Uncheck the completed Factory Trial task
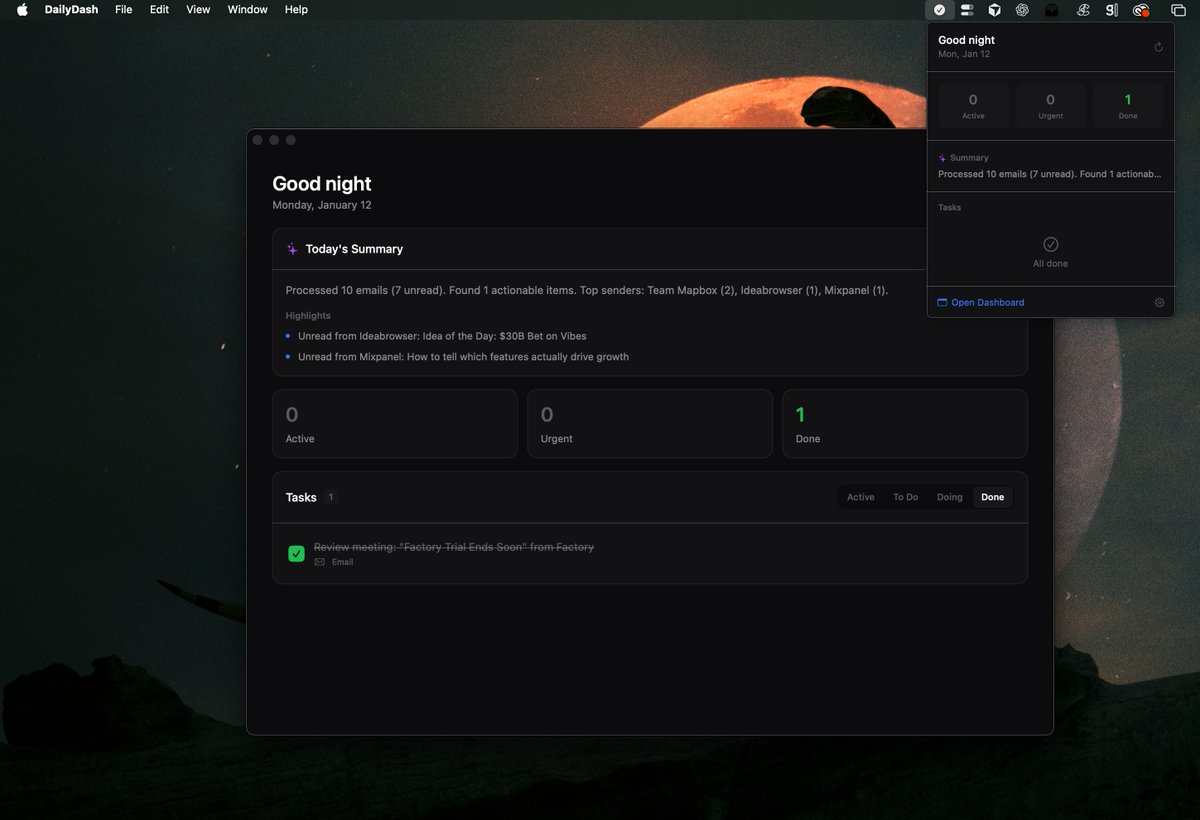1200x820 pixels. (x=296, y=553)
